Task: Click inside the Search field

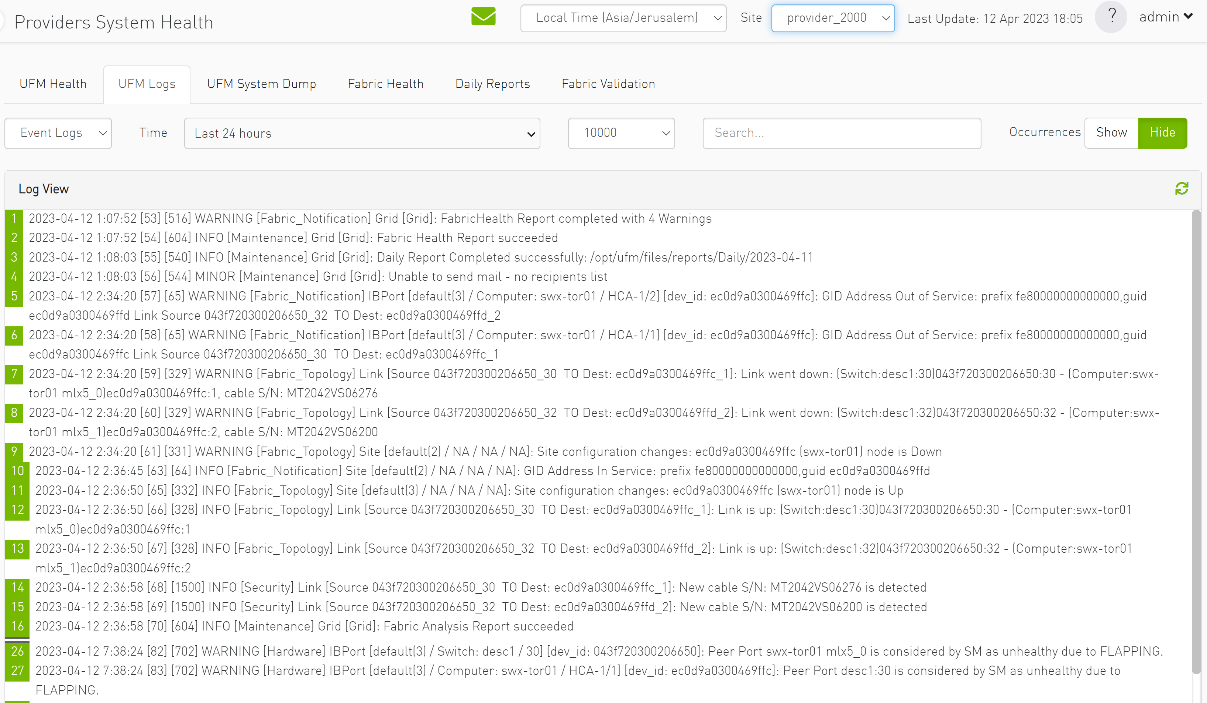Action: [x=841, y=132]
